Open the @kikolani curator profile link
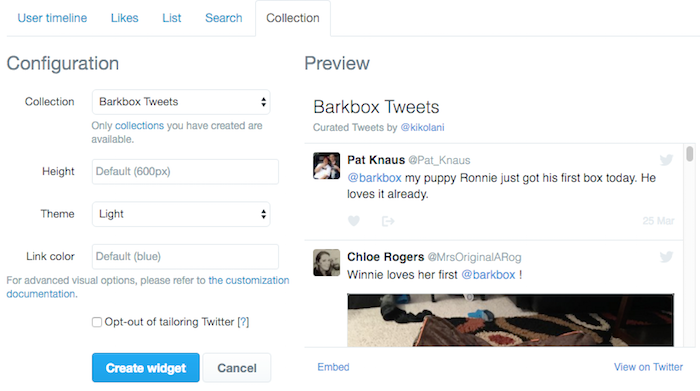This screenshot has width=700, height=391. (422, 128)
